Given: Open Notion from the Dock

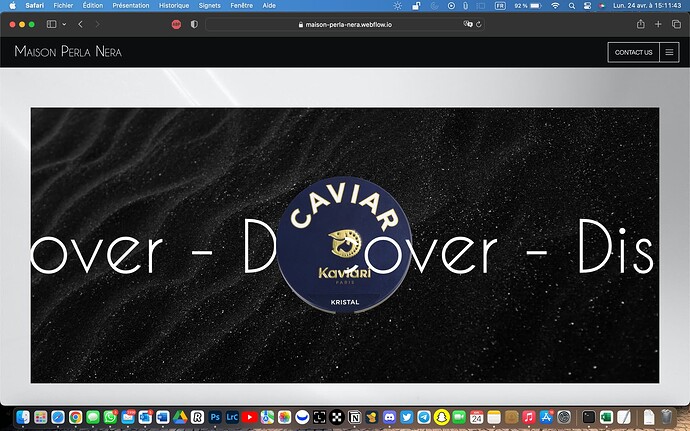Looking at the screenshot, I should pyautogui.click(x=354, y=416).
